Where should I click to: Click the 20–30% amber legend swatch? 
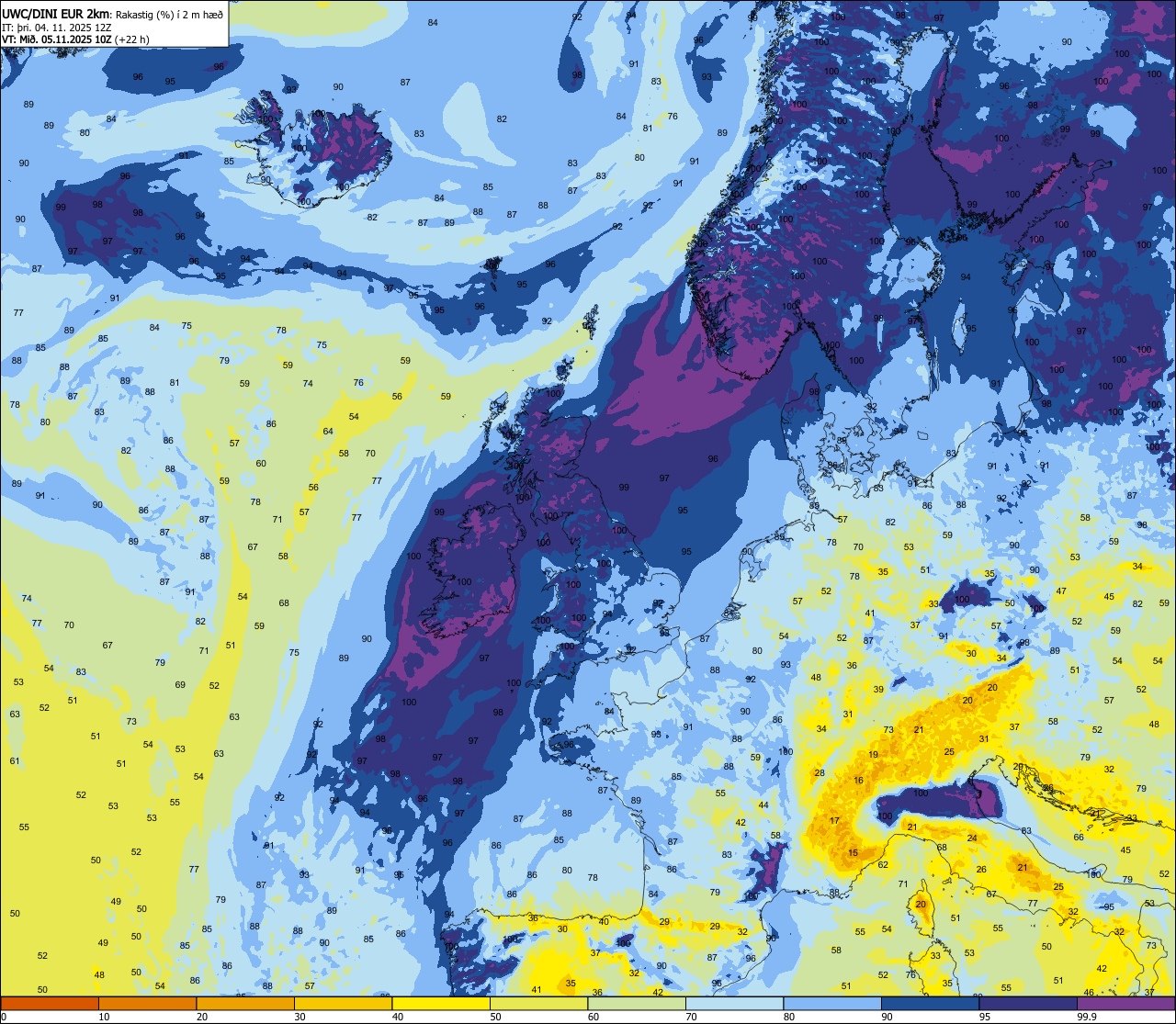click(245, 1003)
